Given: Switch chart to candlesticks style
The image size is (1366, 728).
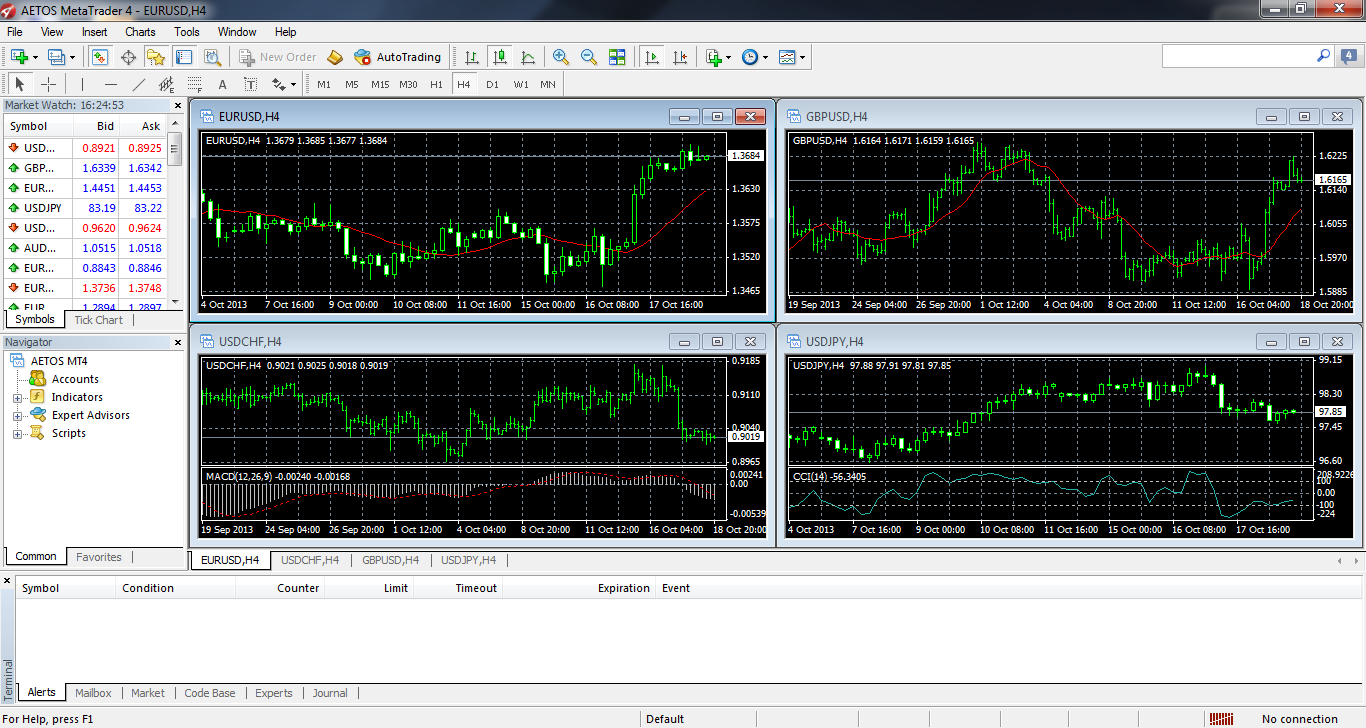Looking at the screenshot, I should (500, 57).
